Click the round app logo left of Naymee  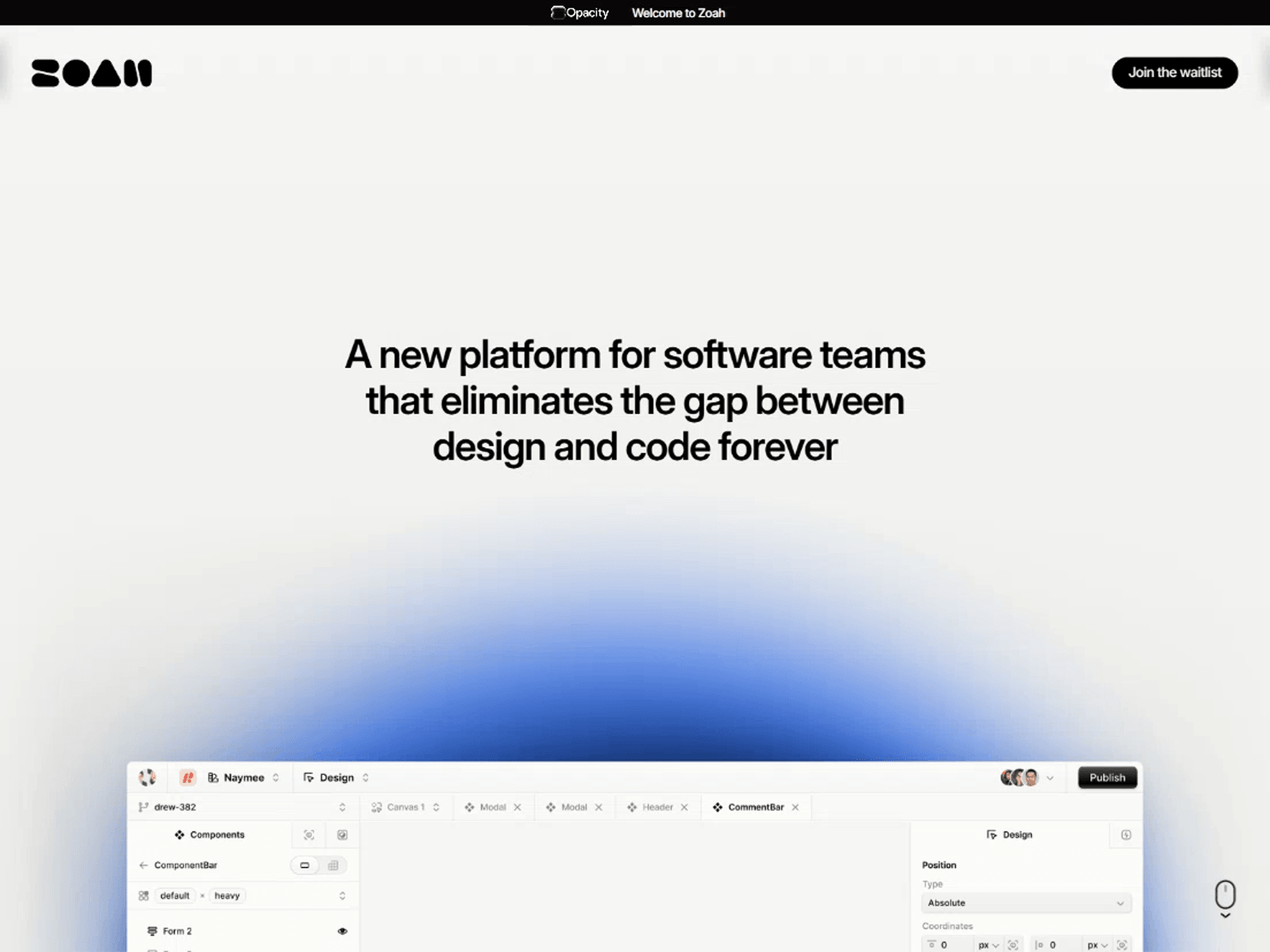(148, 777)
